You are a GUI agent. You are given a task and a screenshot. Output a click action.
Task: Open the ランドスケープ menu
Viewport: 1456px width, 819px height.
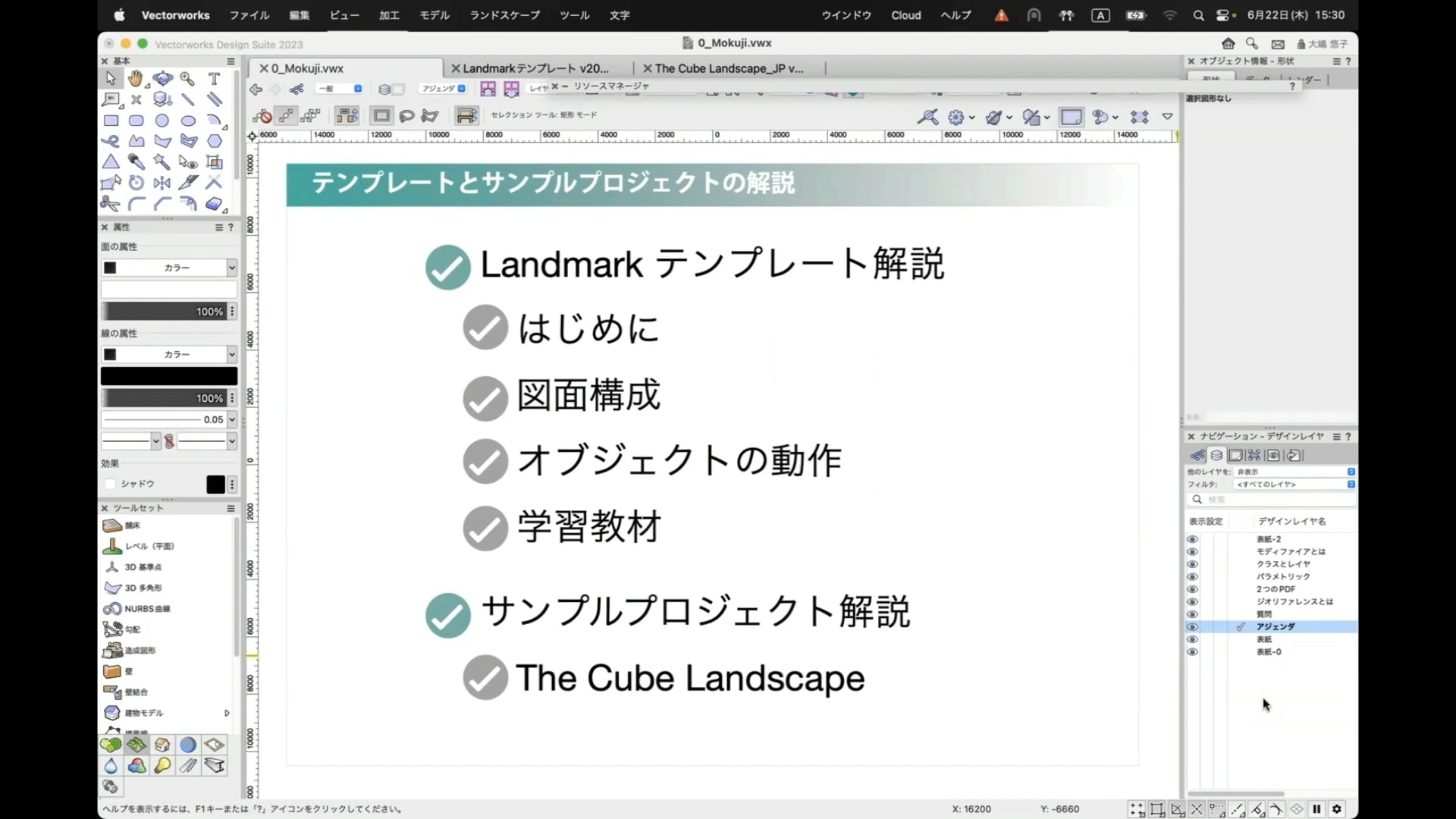tap(504, 15)
